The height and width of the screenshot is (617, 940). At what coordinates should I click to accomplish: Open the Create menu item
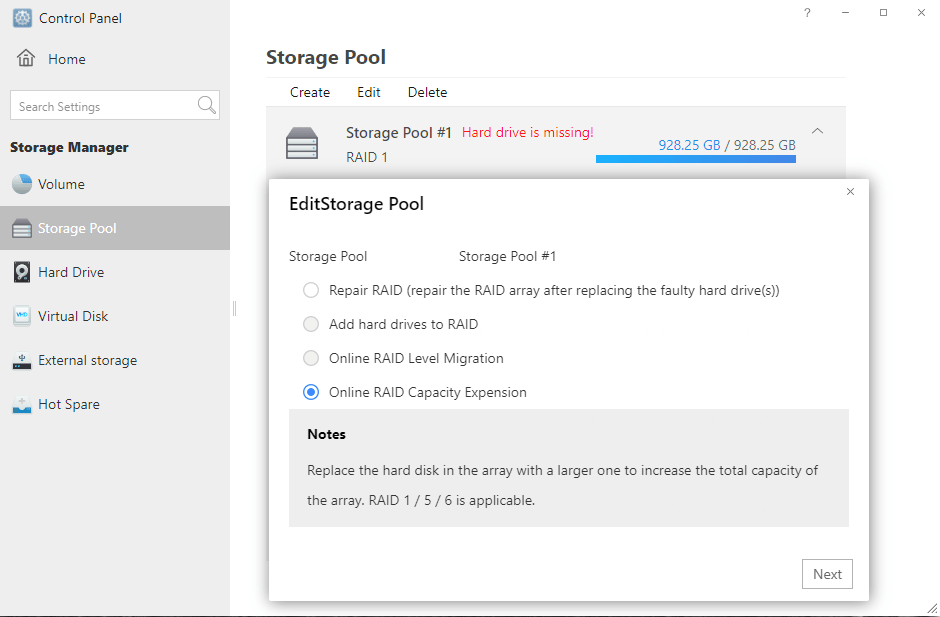pyautogui.click(x=310, y=92)
